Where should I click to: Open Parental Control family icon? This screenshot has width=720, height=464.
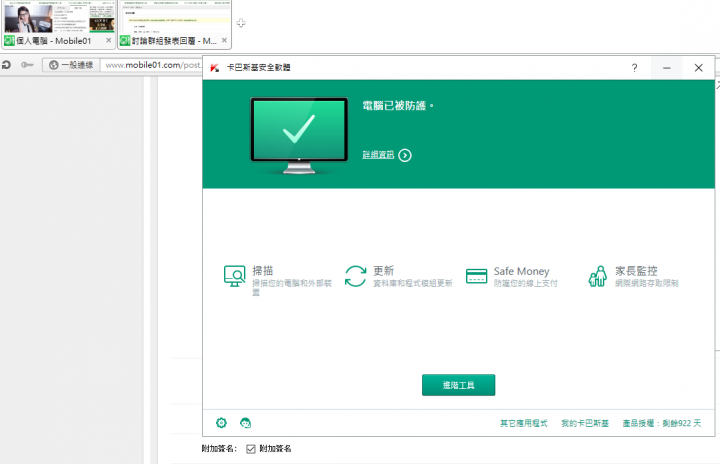597,276
